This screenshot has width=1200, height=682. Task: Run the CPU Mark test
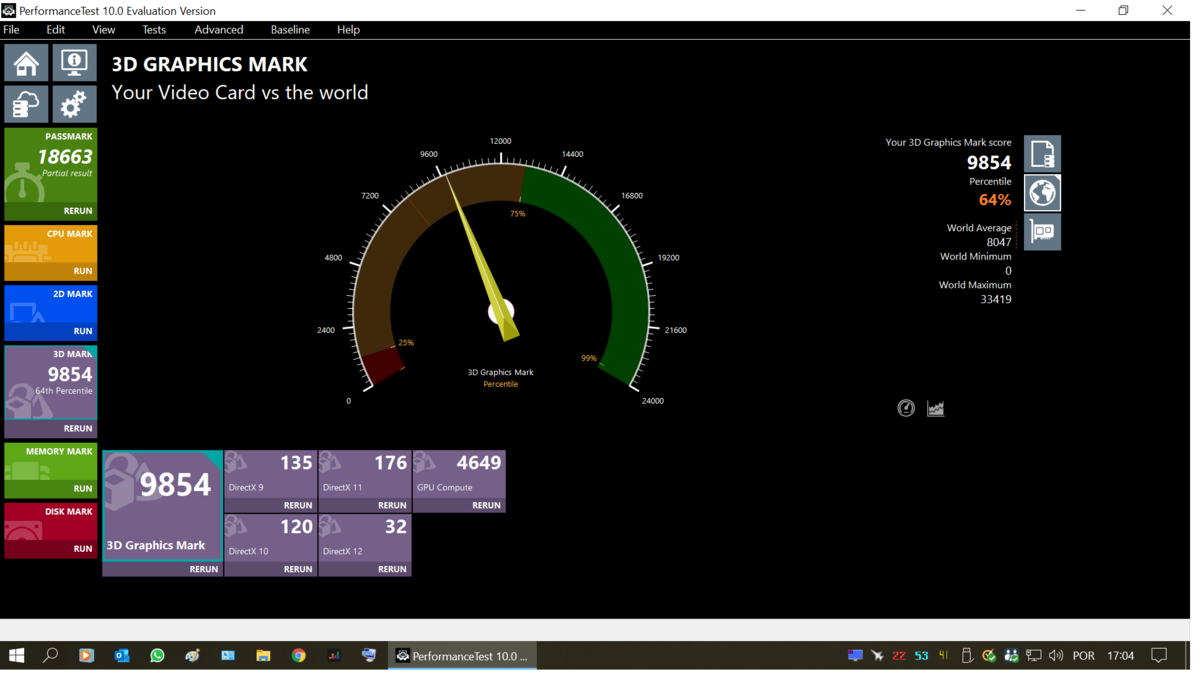(83, 271)
